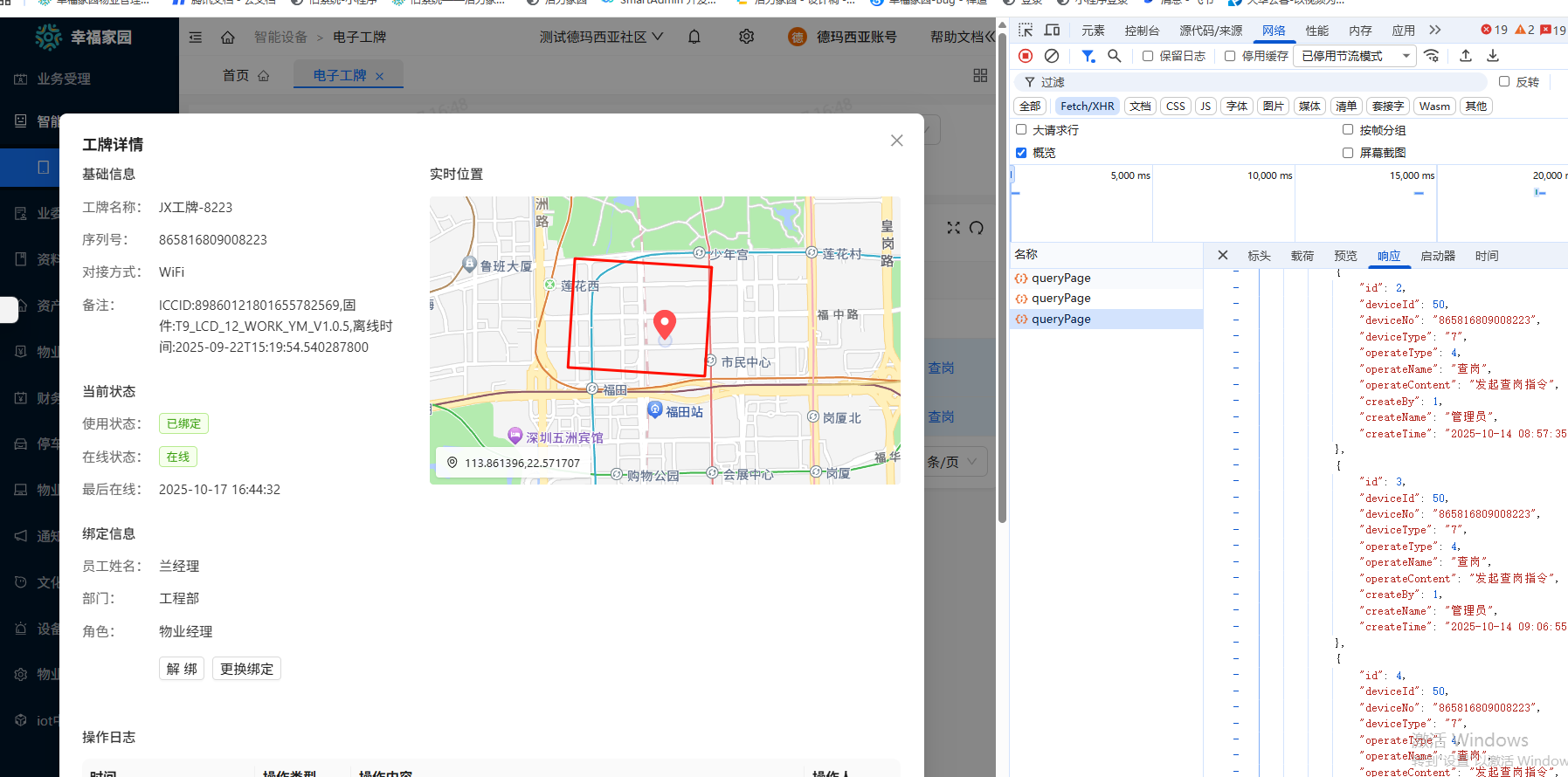This screenshot has width=1568, height=777.
Task: Click the home icon in breadcrumb
Action: [x=228, y=38]
